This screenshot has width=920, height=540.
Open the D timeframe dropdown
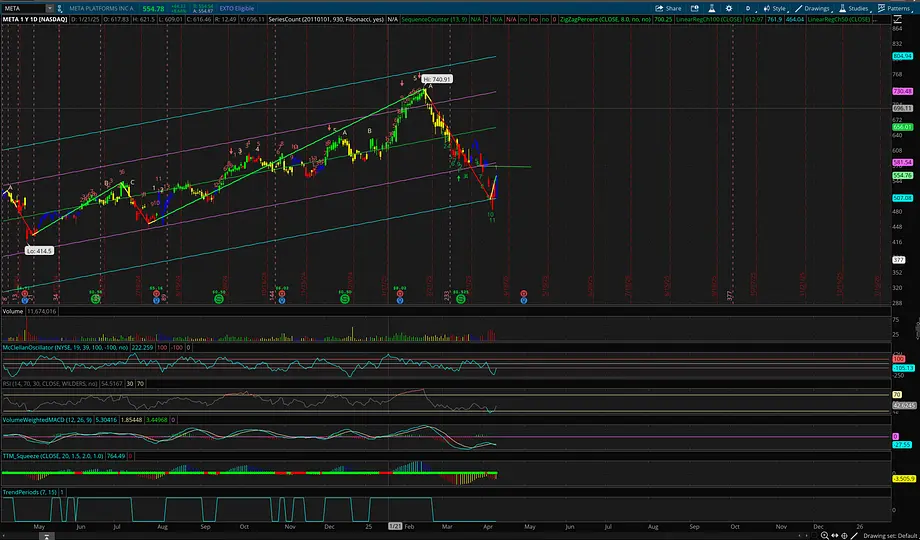746,7
